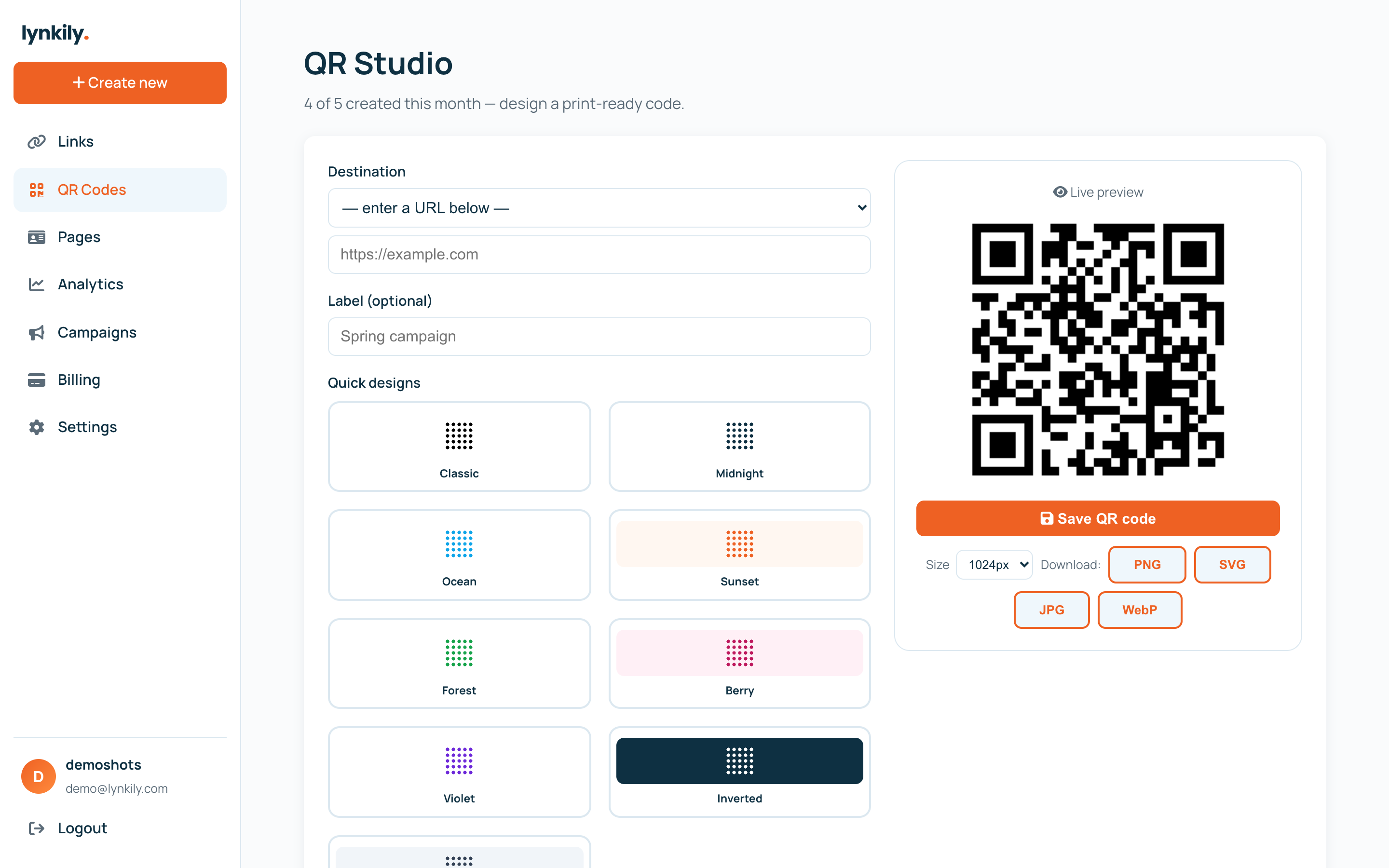
Task: Click the Forest design label
Action: (459, 690)
